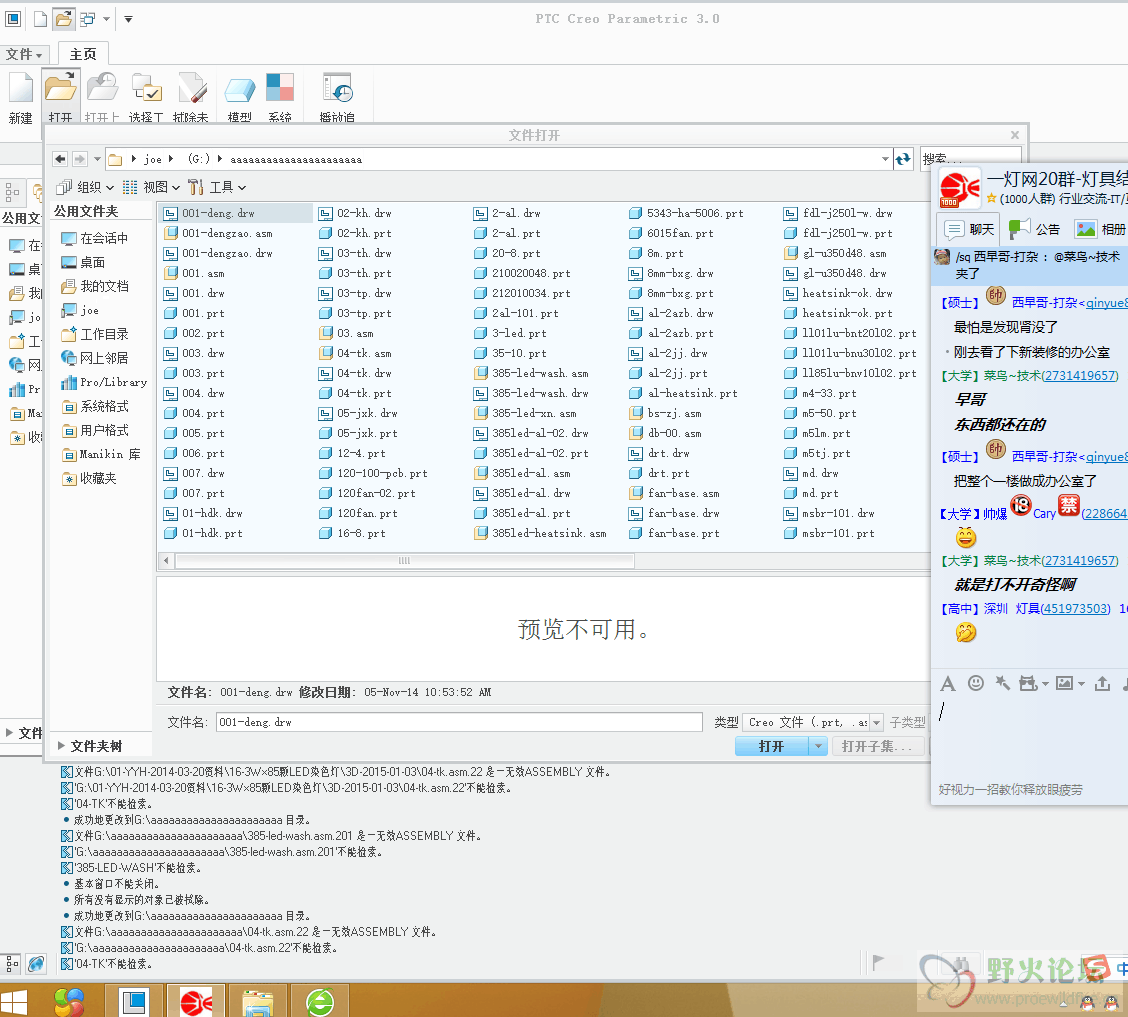The image size is (1128, 1017).
Task: Open the quick access customize dropdown arrow
Action: click(x=128, y=19)
